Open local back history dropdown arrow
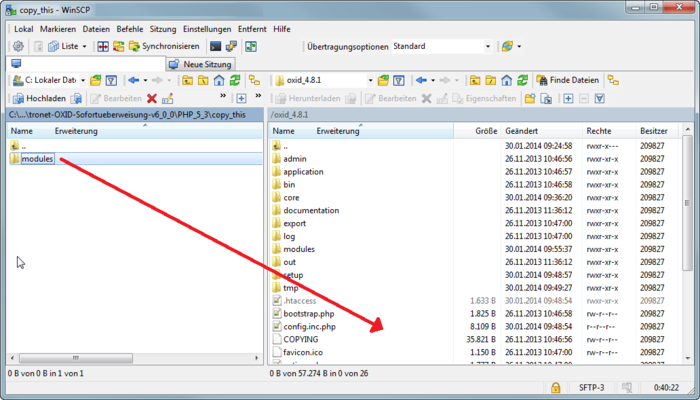 point(145,80)
